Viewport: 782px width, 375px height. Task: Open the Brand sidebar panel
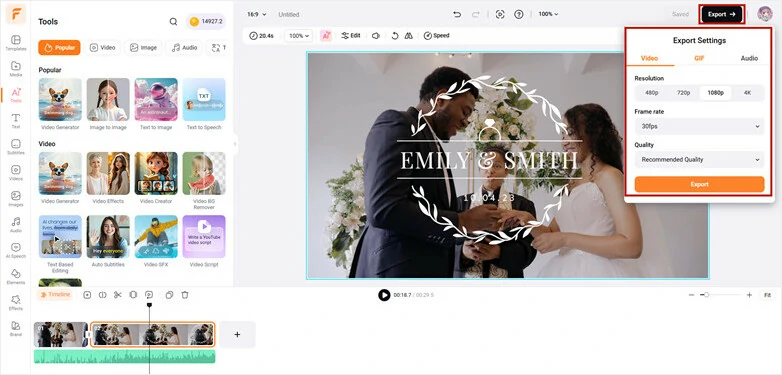tap(15, 328)
